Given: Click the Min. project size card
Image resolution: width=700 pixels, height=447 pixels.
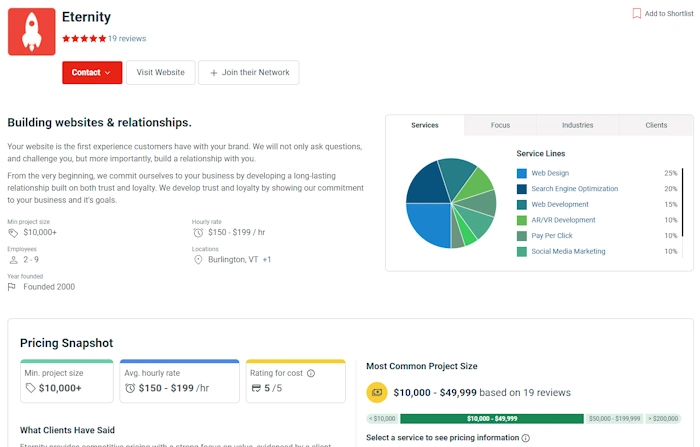Looking at the screenshot, I should (67, 381).
